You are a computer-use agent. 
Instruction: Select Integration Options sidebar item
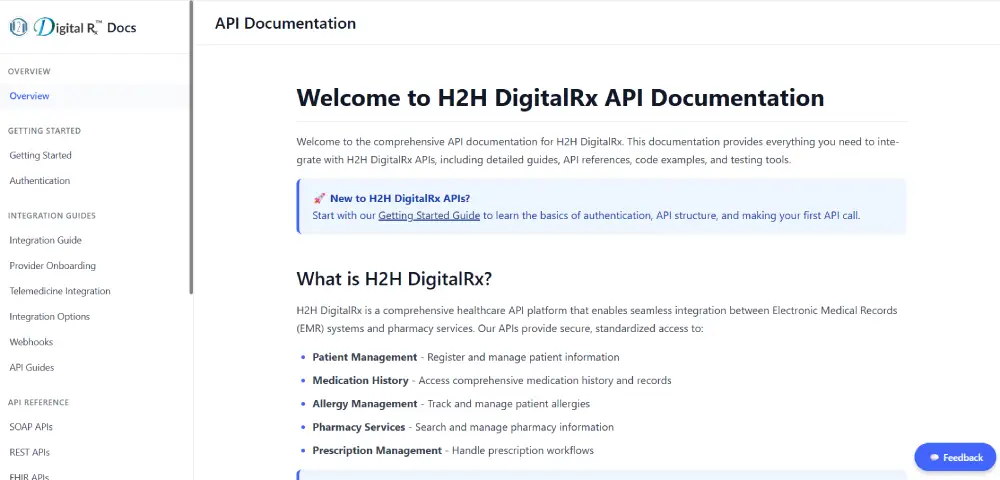50,317
